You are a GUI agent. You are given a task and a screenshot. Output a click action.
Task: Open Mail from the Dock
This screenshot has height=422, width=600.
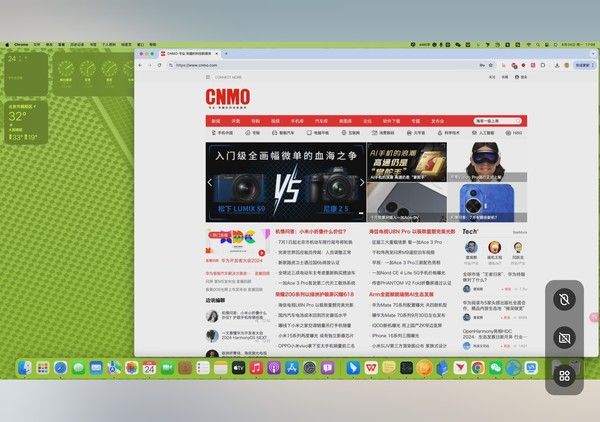click(96, 368)
